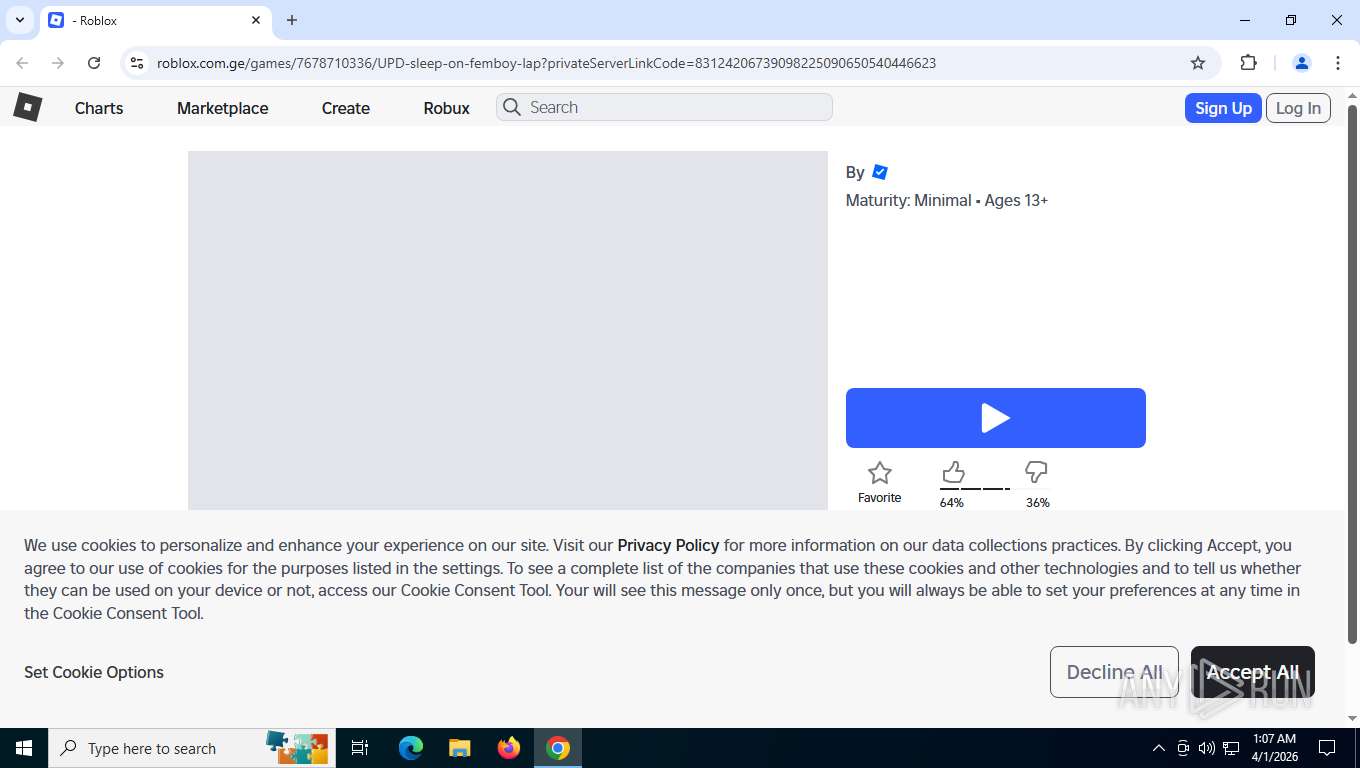Click the taskbar search box
This screenshot has height=768, width=1360.
193,748
